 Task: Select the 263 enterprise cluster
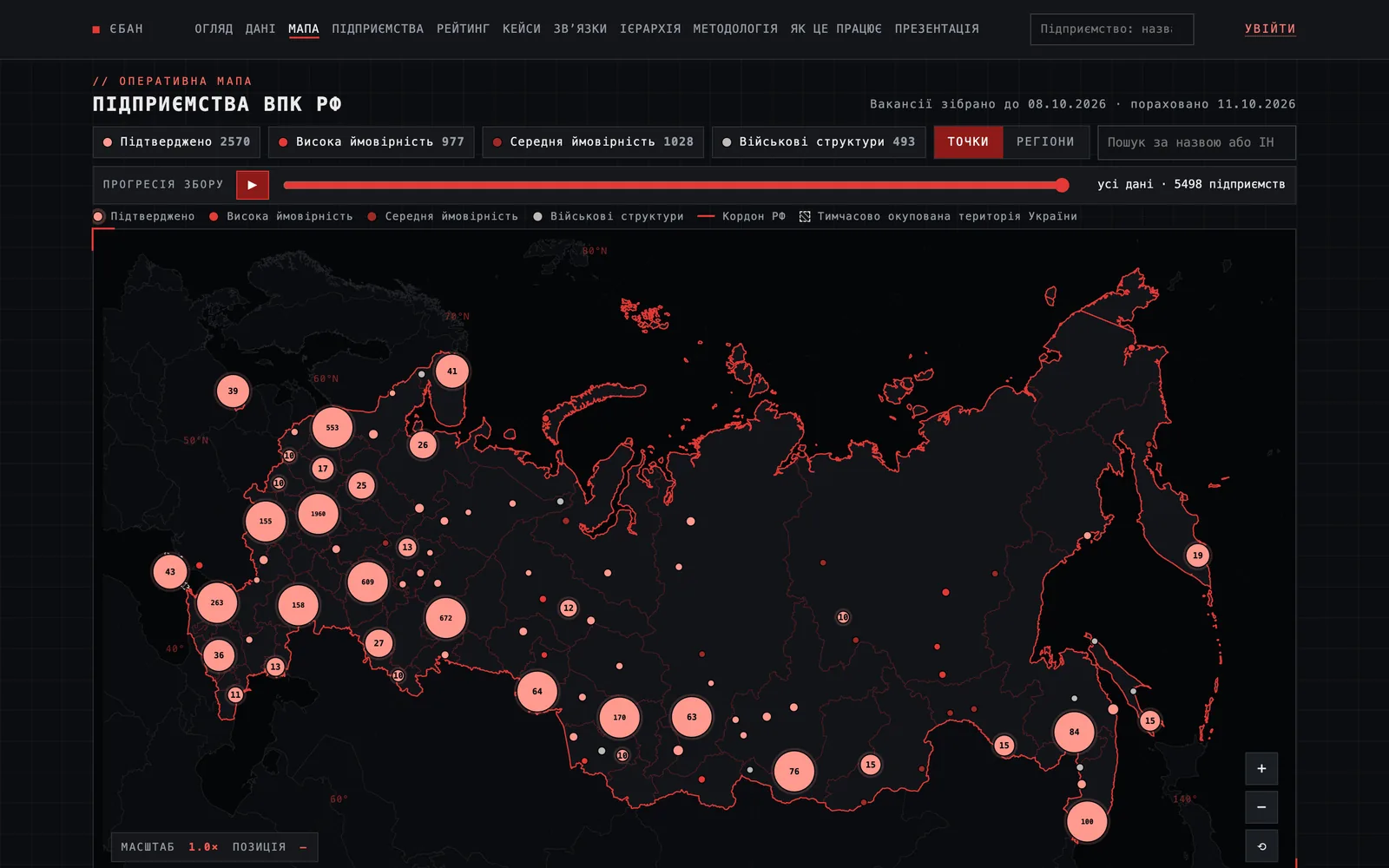[x=217, y=602]
